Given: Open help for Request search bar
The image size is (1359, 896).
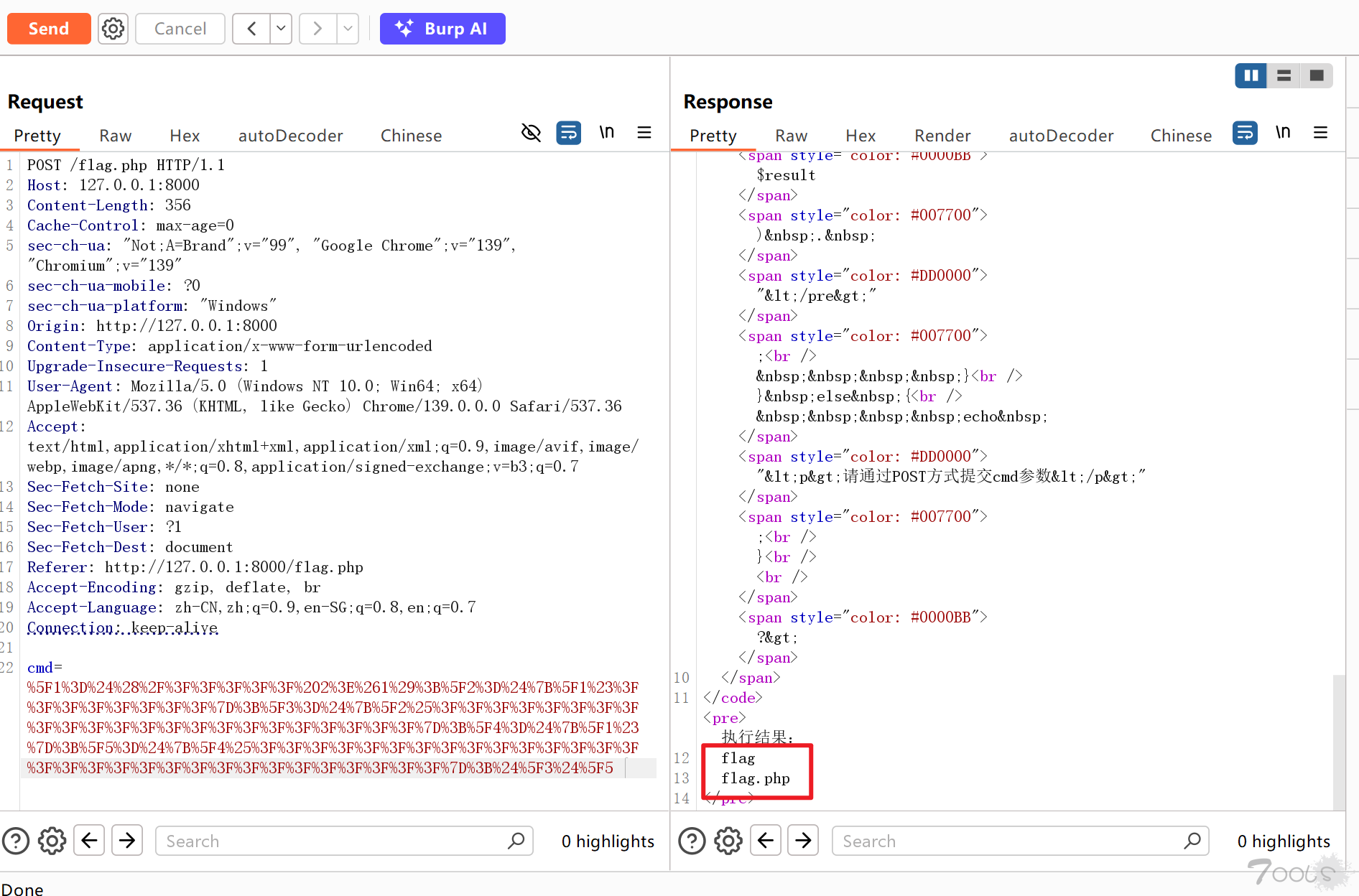Looking at the screenshot, I should [16, 841].
